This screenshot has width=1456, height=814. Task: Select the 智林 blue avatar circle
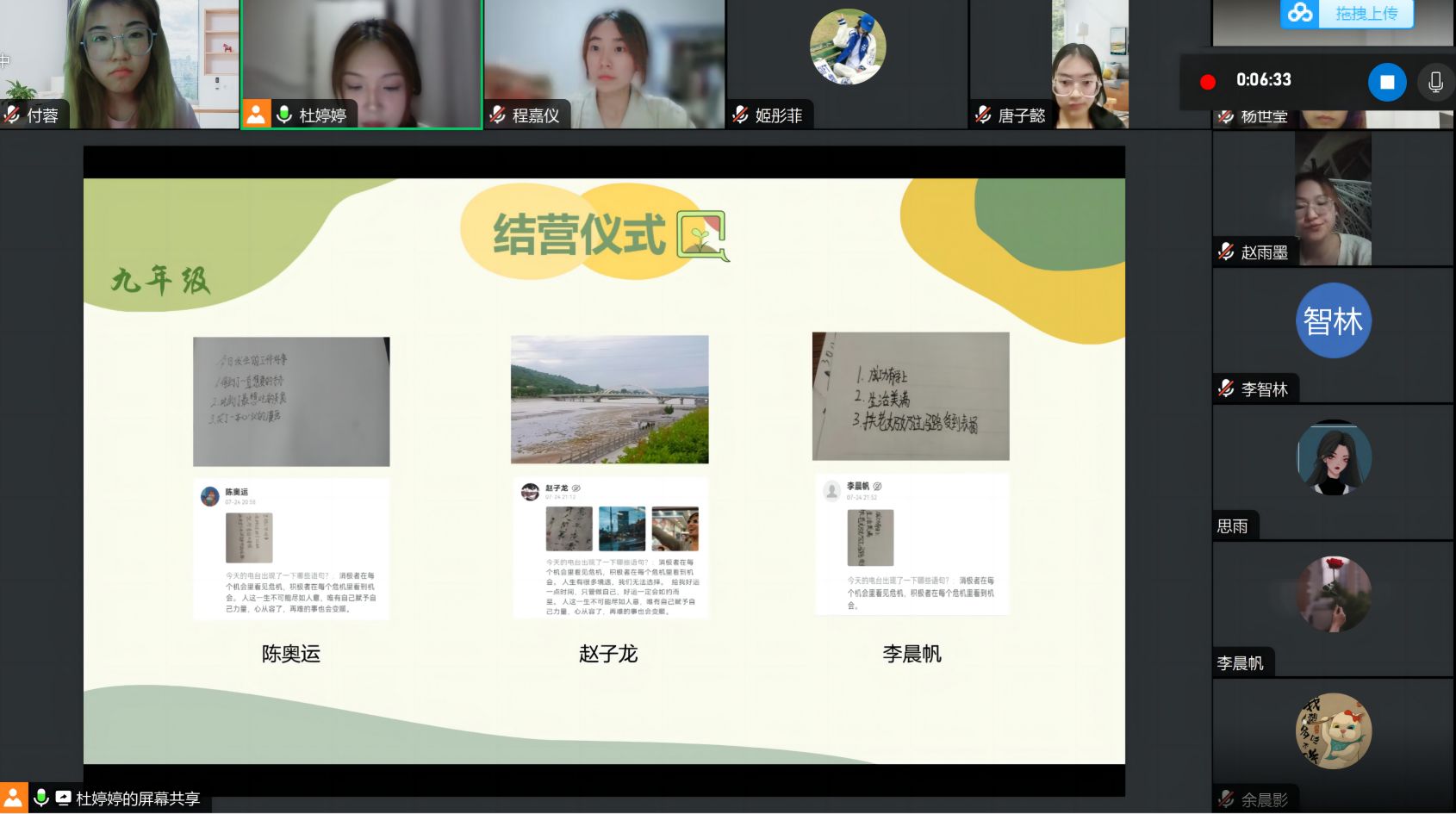[1333, 320]
